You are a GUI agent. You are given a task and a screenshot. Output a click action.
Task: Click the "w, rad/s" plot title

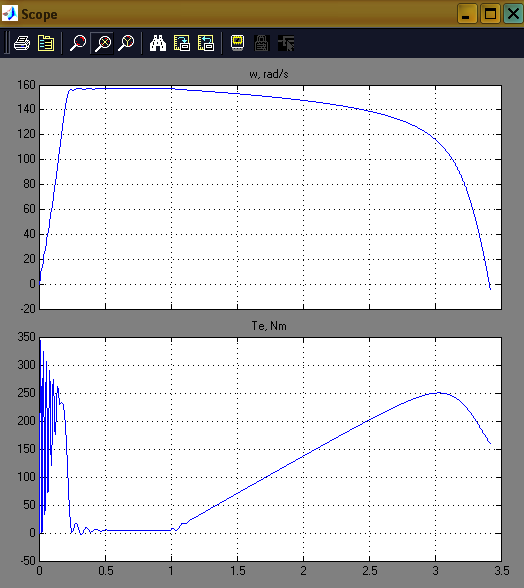(269, 74)
